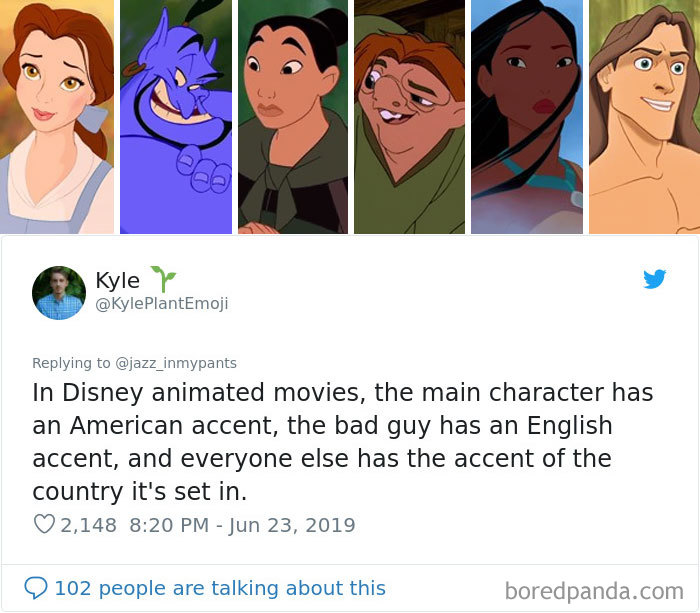
Task: Click the 2,148 likes count
Action: pyautogui.click(x=88, y=525)
